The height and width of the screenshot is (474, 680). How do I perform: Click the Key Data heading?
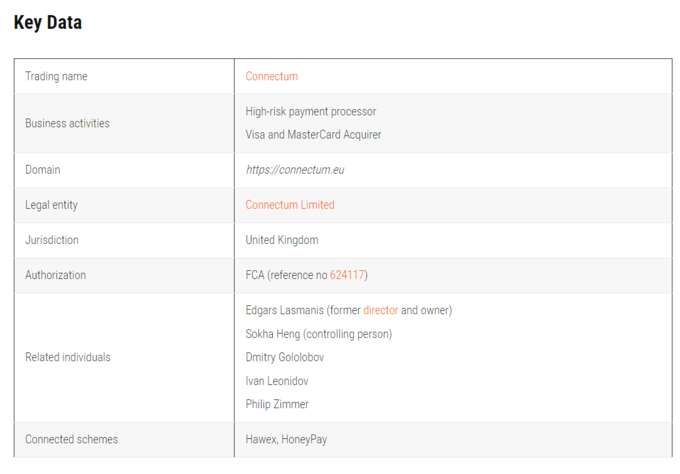48,23
